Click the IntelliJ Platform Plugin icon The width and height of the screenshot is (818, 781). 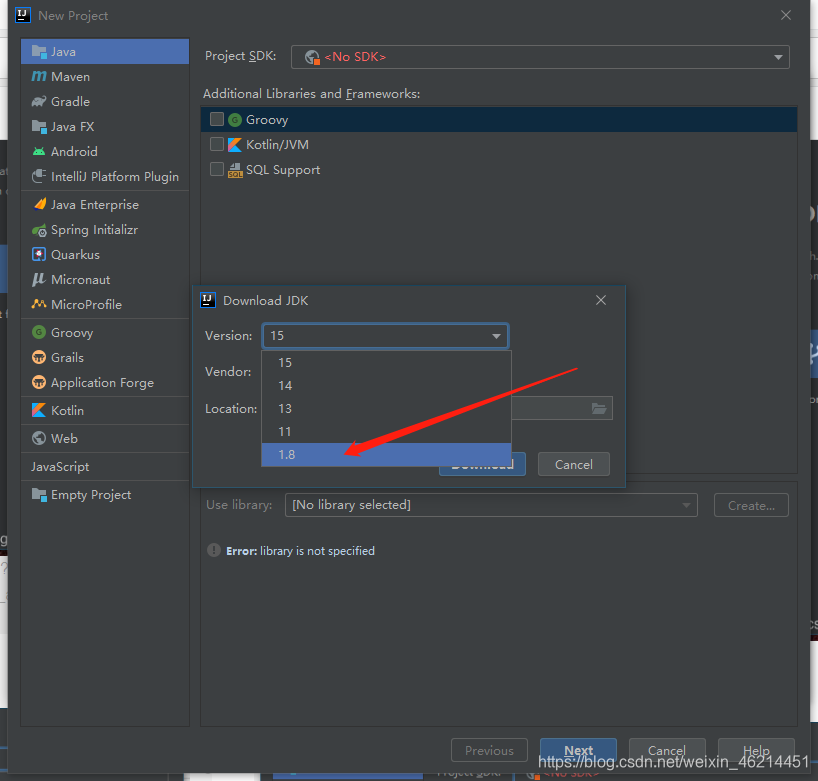[x=39, y=176]
